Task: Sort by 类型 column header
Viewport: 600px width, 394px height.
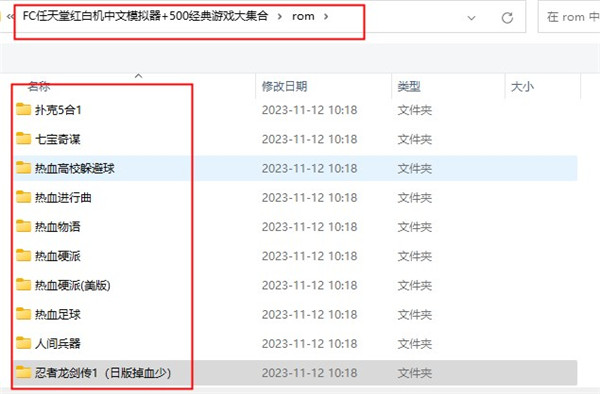Action: pos(409,86)
